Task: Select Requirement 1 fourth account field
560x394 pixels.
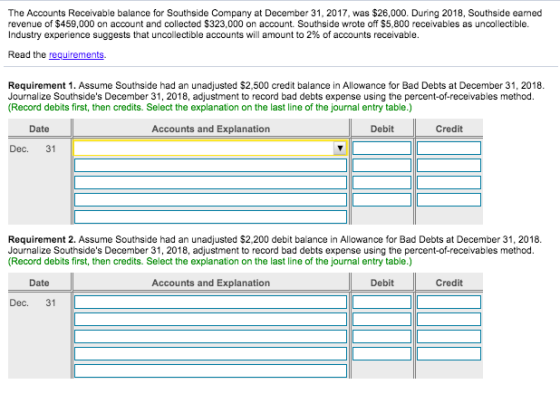Action: click(210, 199)
